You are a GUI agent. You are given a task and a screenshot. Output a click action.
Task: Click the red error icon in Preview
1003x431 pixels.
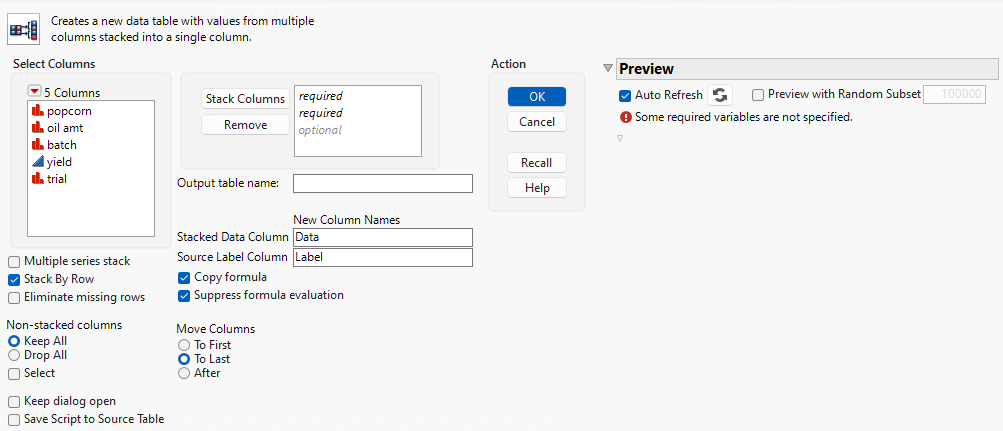tap(625, 117)
